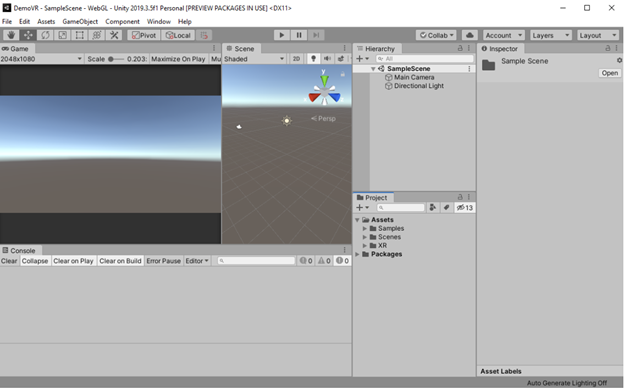The width and height of the screenshot is (624, 389).
Task: Lock the Project panel
Action: click(x=460, y=197)
